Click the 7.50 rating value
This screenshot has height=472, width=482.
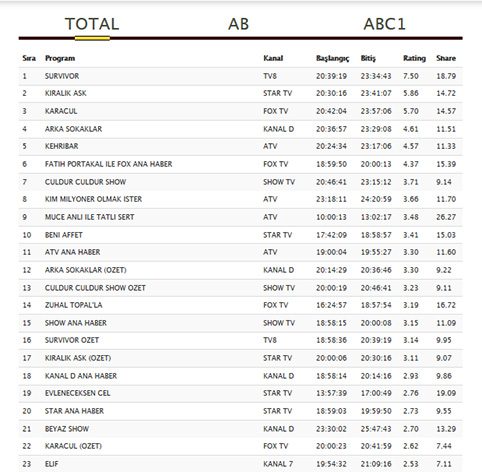411,76
